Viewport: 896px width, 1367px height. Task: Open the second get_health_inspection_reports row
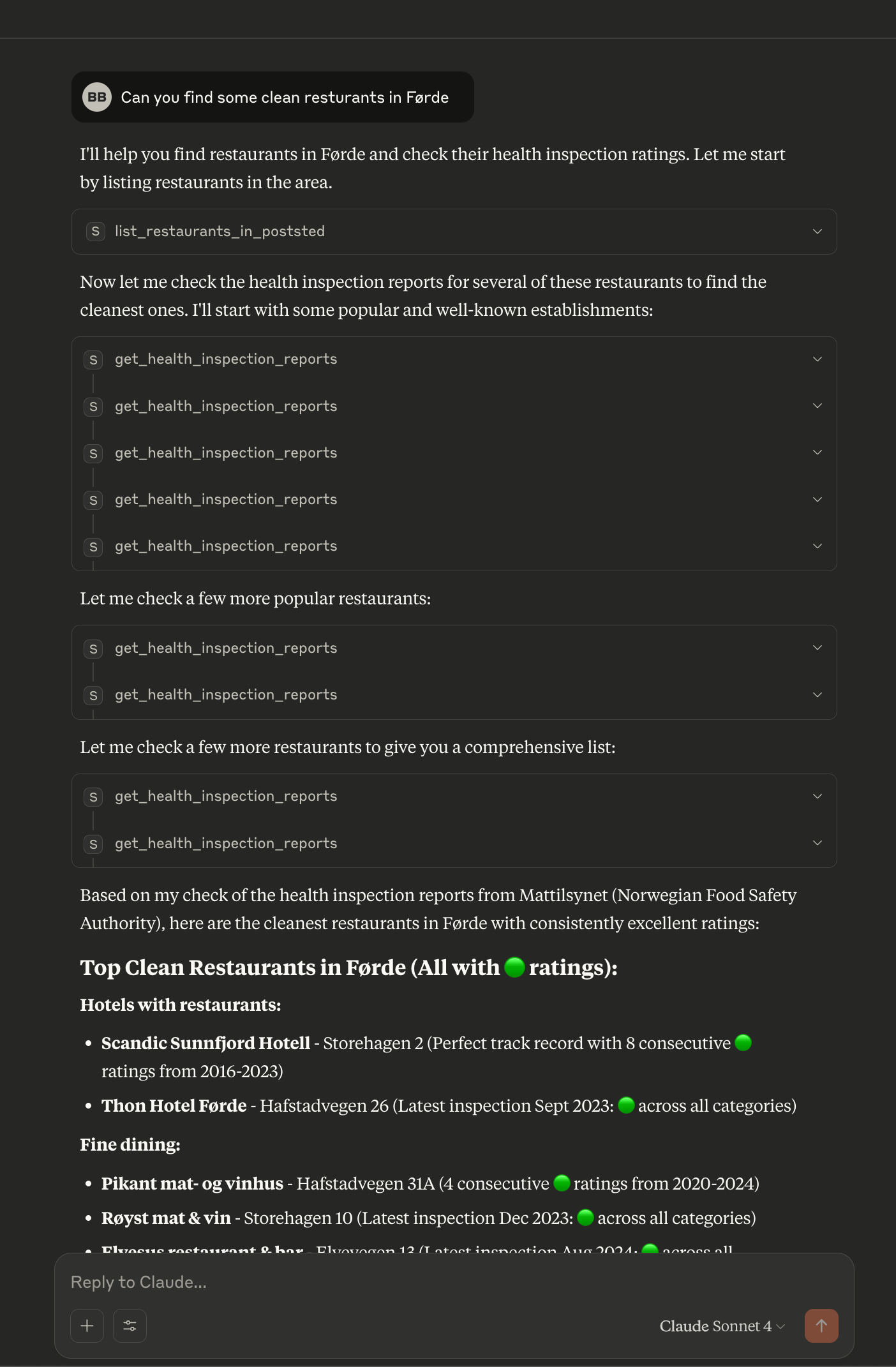pyautogui.click(x=226, y=407)
